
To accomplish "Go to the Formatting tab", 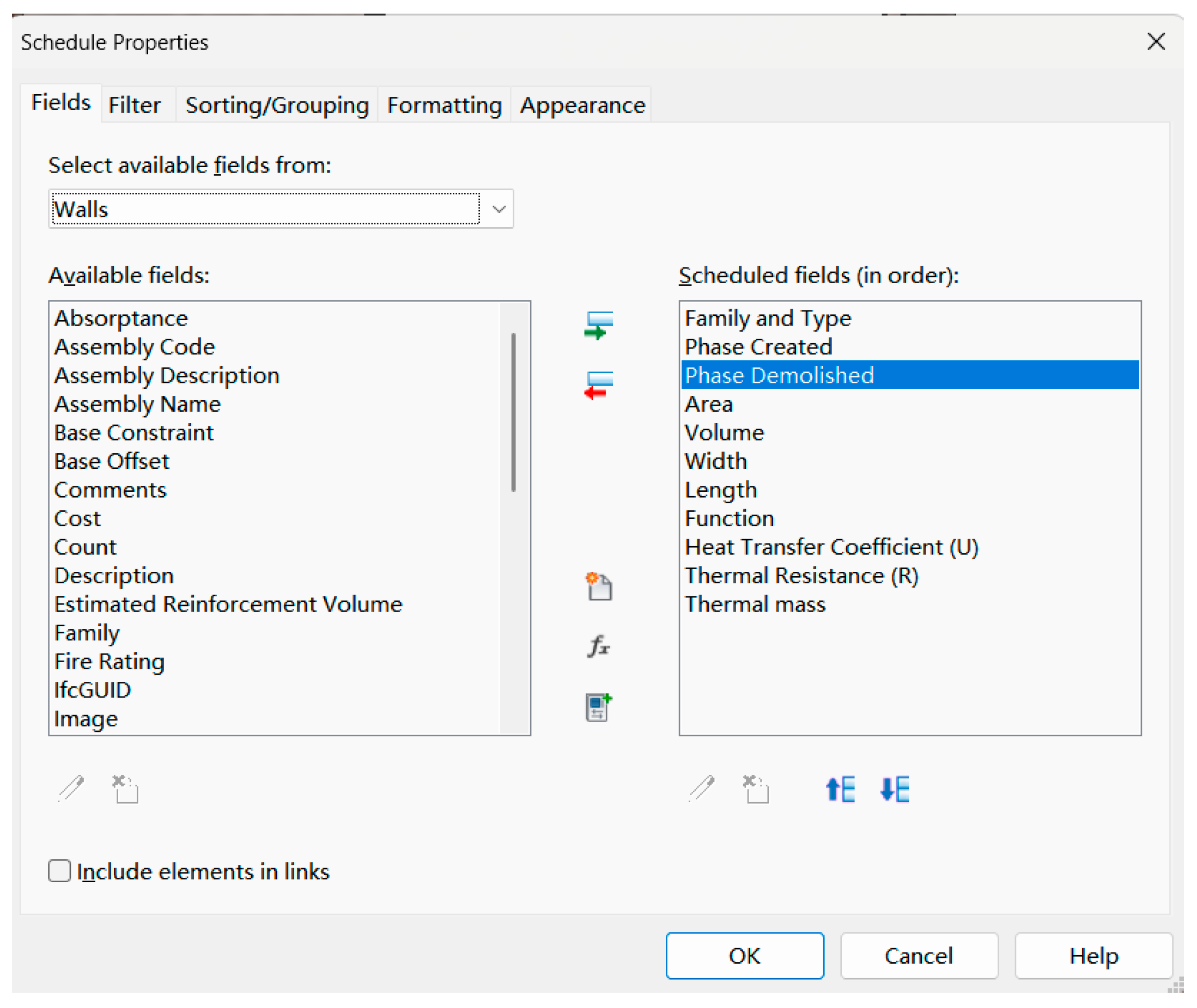I will (x=444, y=105).
